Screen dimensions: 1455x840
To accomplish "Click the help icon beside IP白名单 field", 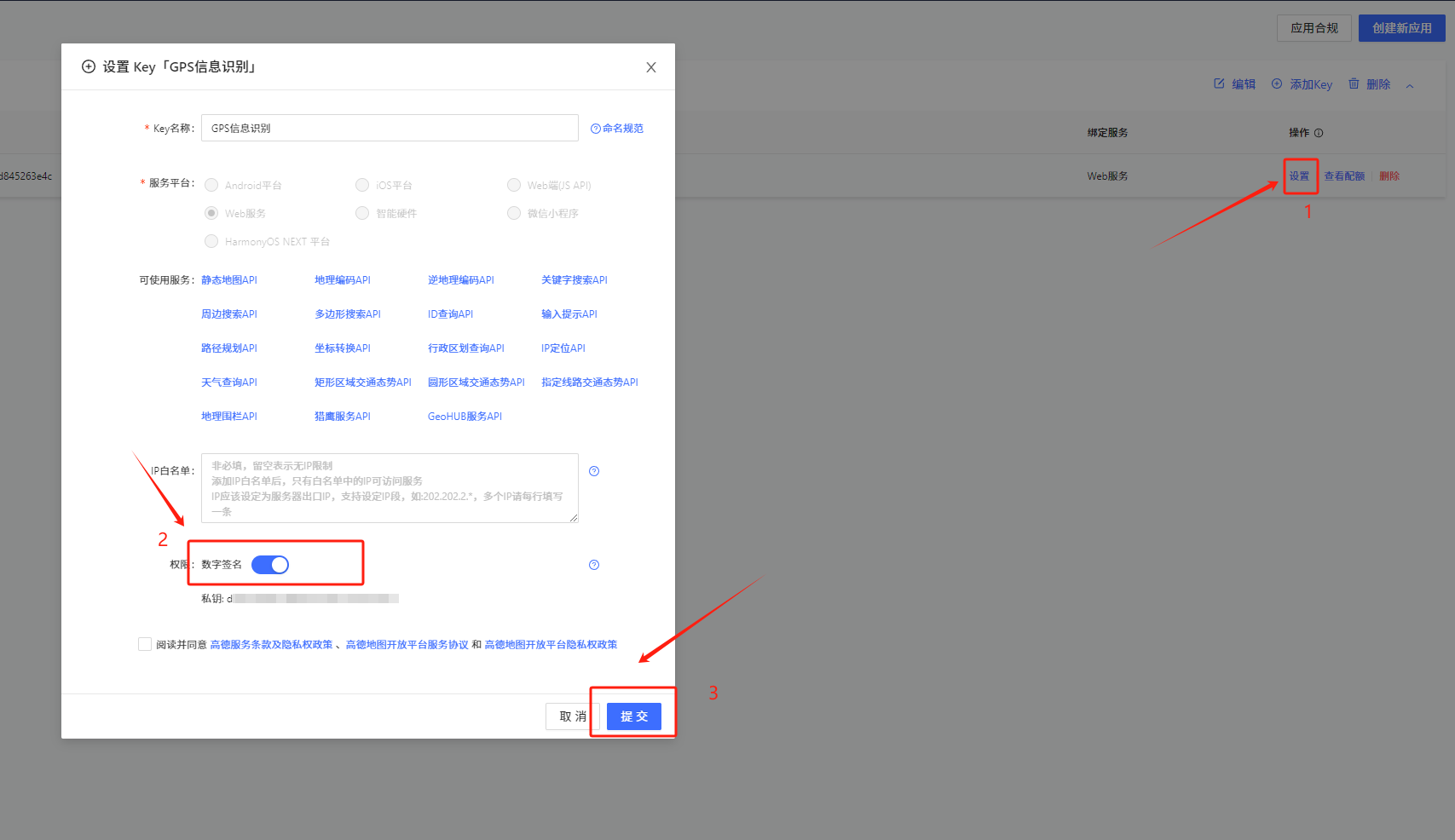I will pyautogui.click(x=594, y=471).
